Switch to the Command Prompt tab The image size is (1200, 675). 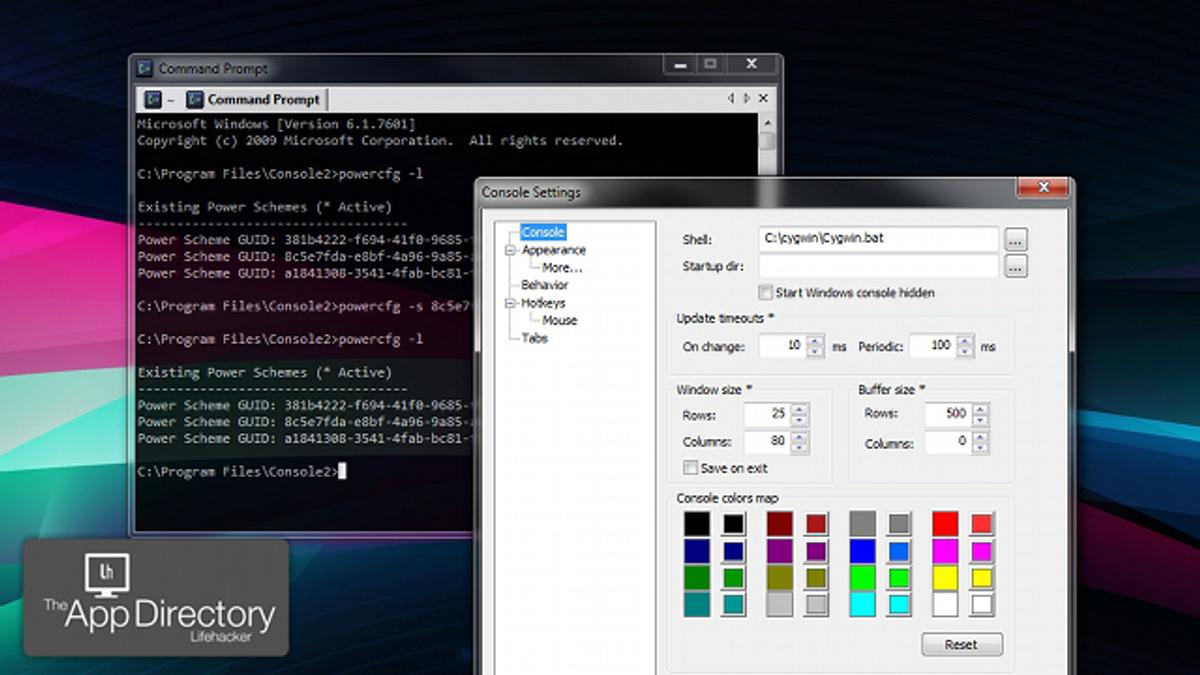pyautogui.click(x=263, y=100)
